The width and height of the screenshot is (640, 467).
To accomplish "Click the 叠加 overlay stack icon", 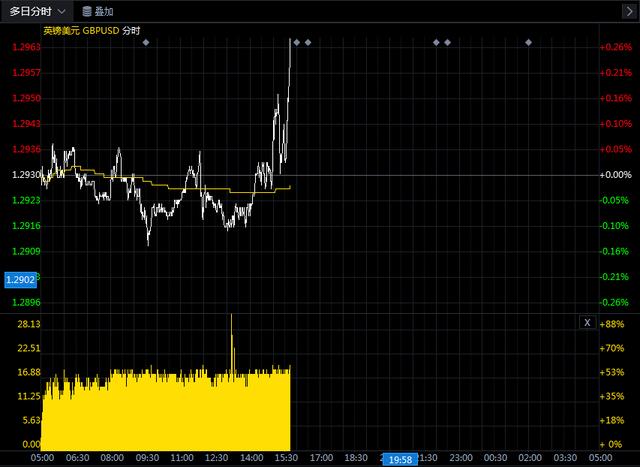I will click(87, 11).
